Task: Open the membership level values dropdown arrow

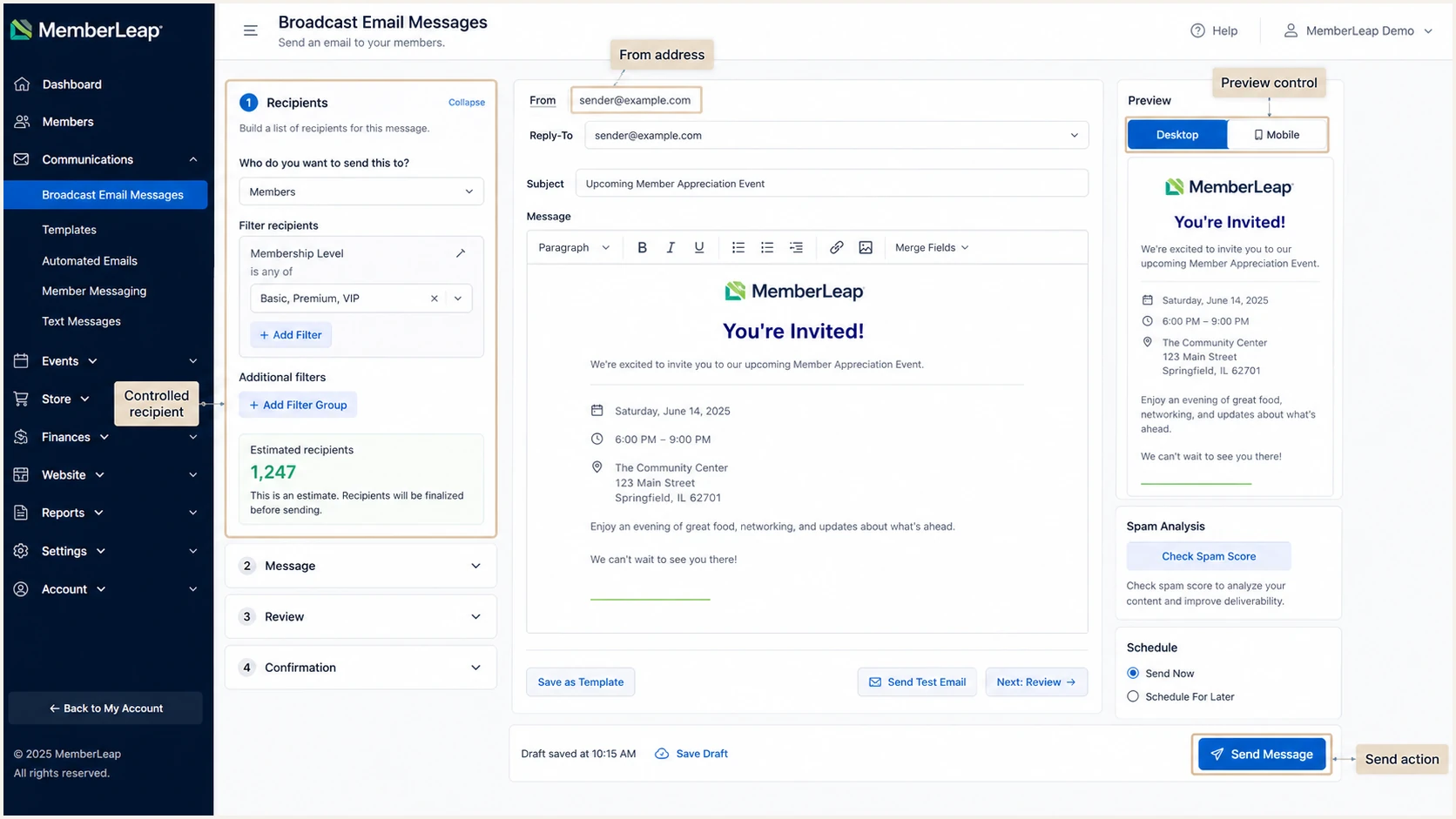Action: click(458, 299)
